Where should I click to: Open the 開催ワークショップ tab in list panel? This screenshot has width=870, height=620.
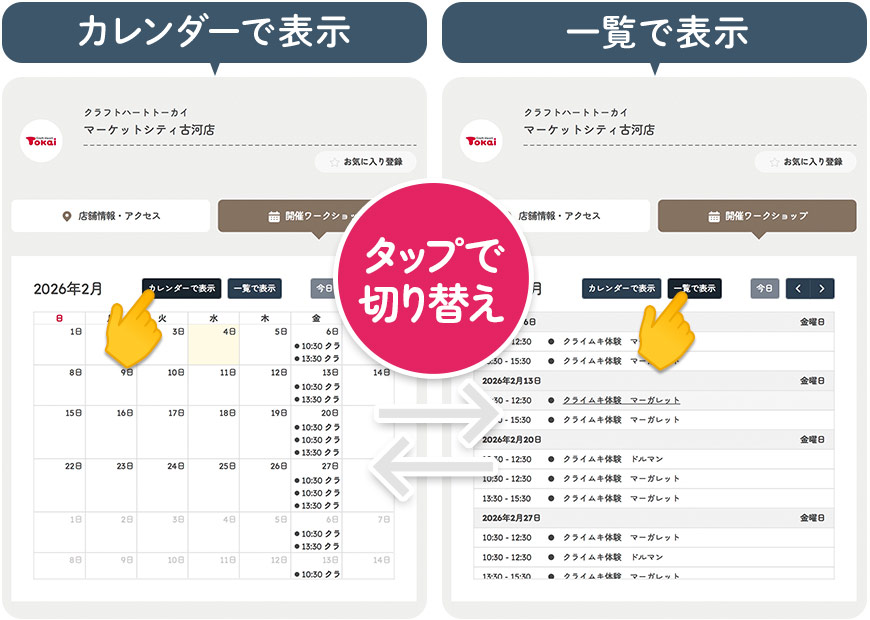757,216
